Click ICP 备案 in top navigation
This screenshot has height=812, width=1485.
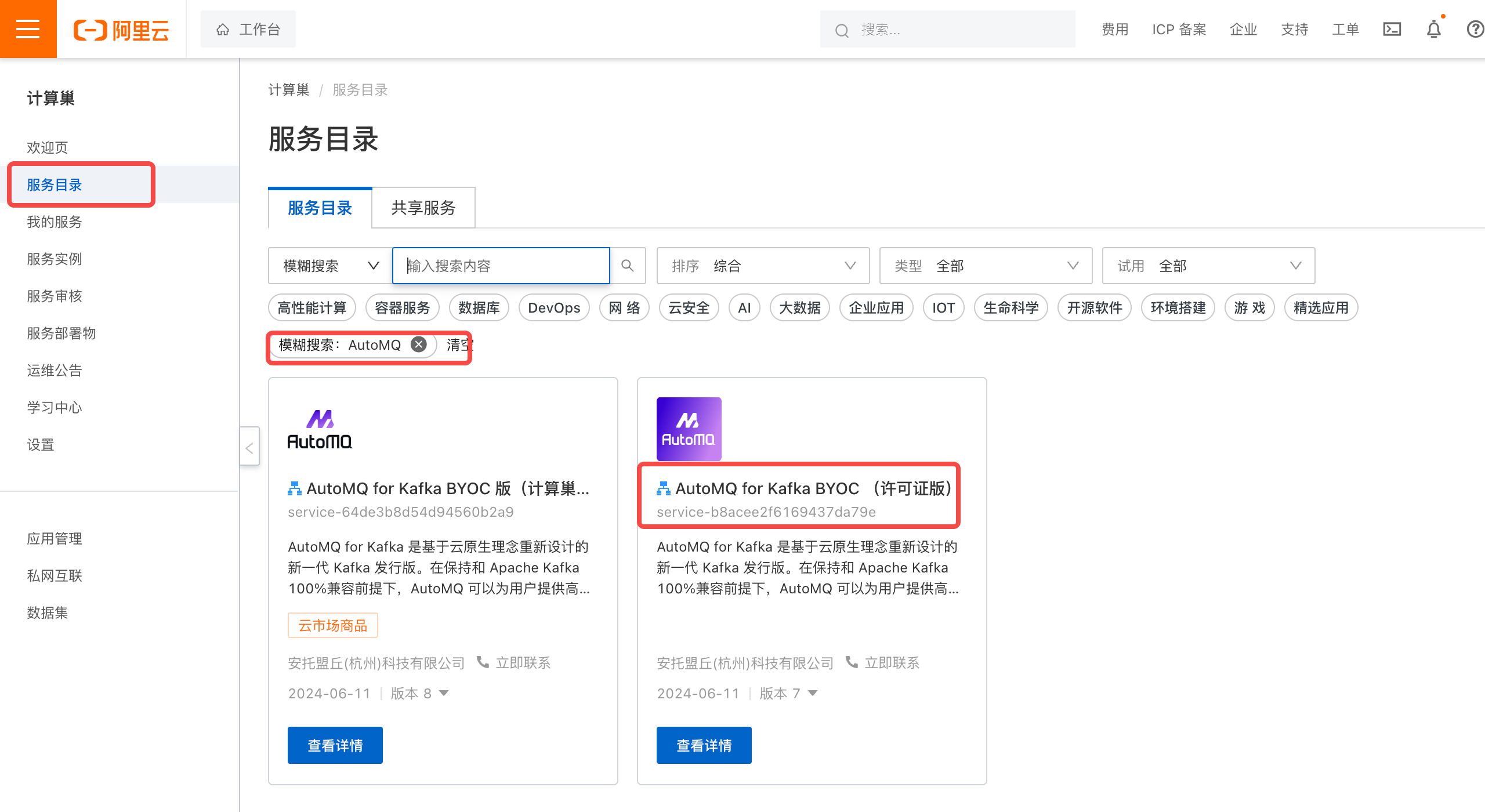pos(1179,29)
